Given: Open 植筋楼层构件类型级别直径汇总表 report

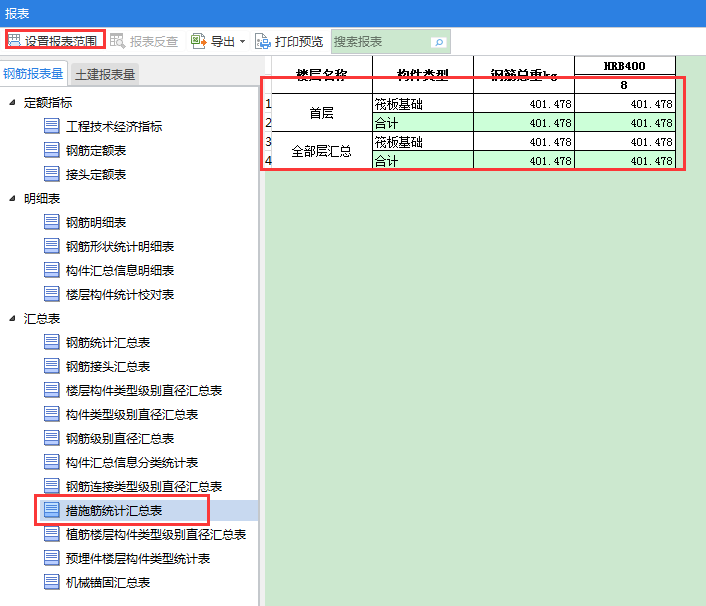Looking at the screenshot, I should pos(156,535).
